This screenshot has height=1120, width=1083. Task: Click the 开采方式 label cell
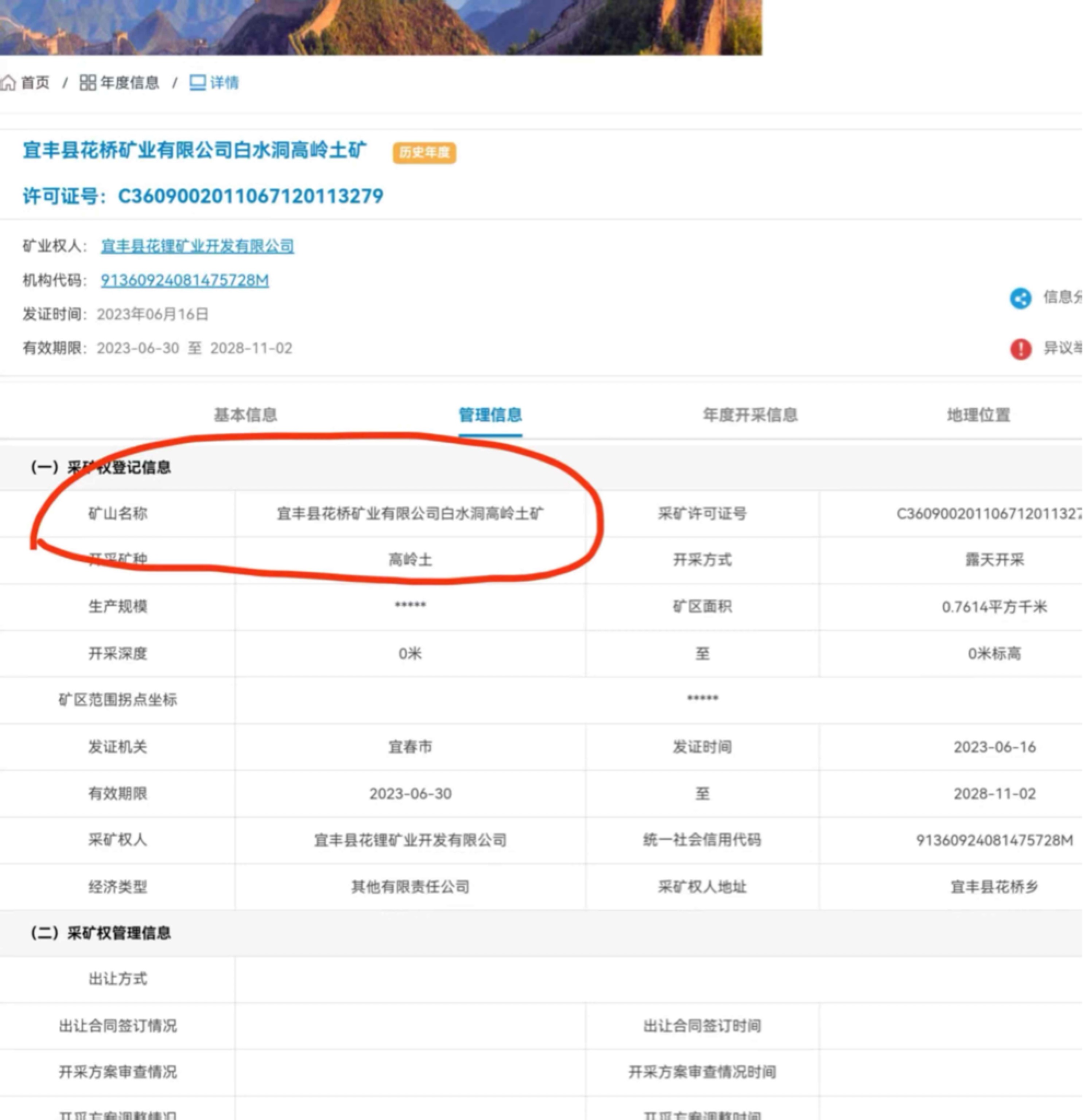(x=702, y=560)
